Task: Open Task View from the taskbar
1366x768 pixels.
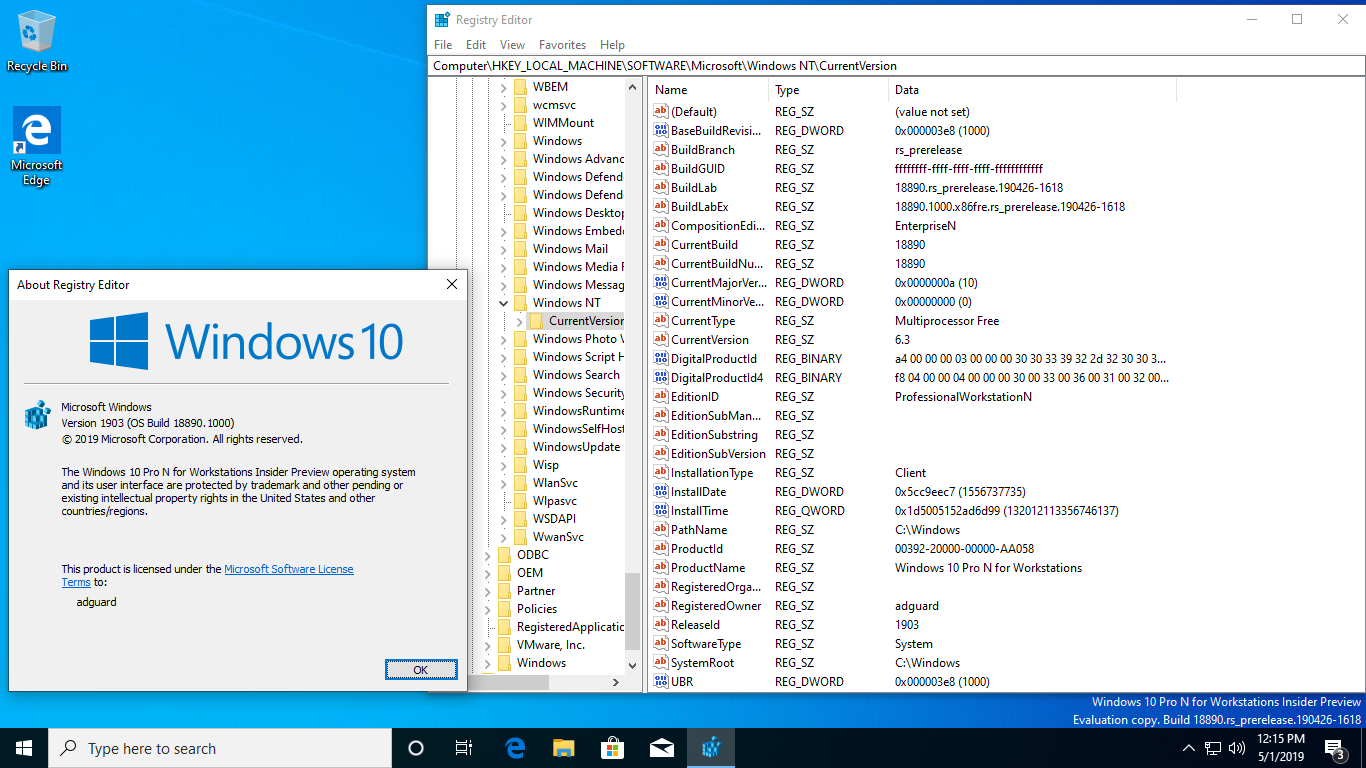Action: point(464,748)
